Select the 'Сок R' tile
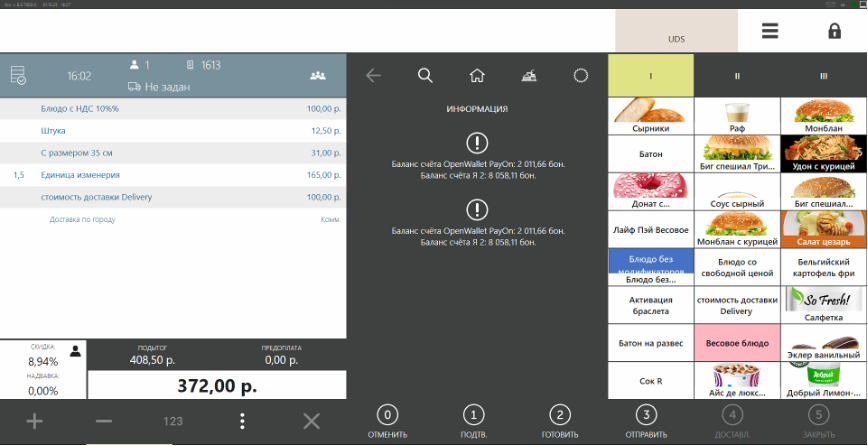868x446 pixels. click(x=651, y=381)
